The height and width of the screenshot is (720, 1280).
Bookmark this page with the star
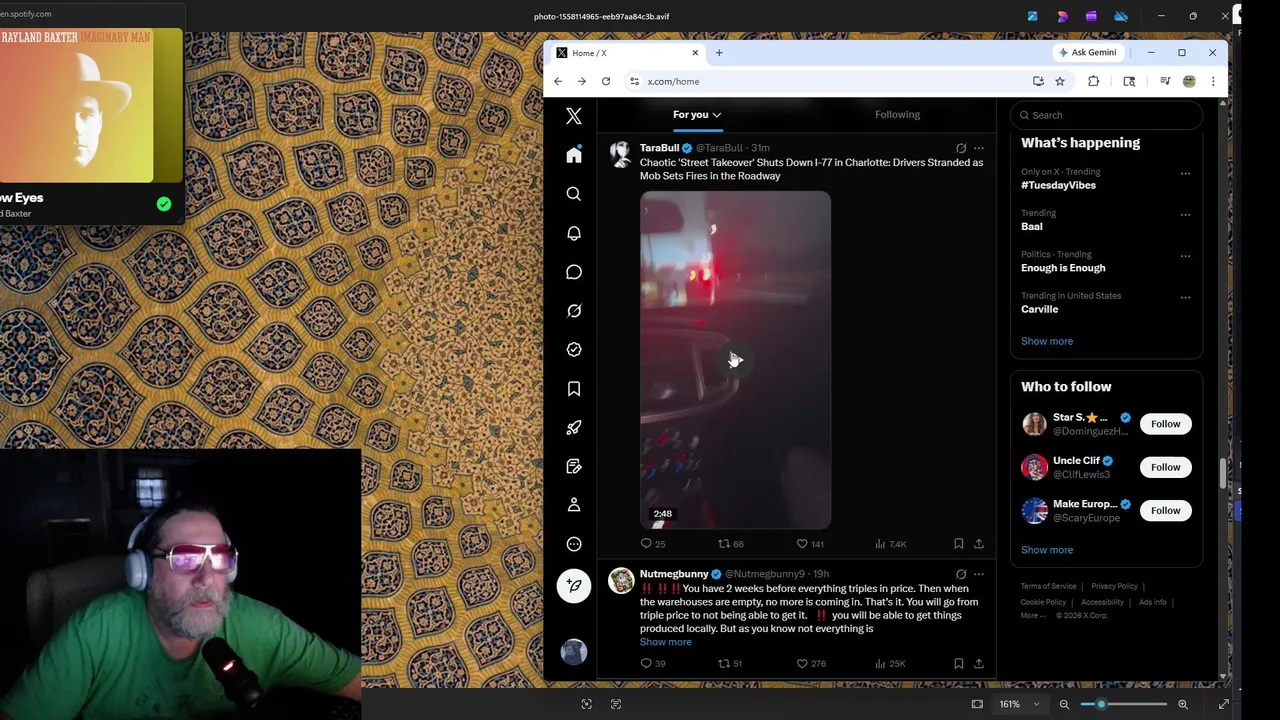[1060, 82]
